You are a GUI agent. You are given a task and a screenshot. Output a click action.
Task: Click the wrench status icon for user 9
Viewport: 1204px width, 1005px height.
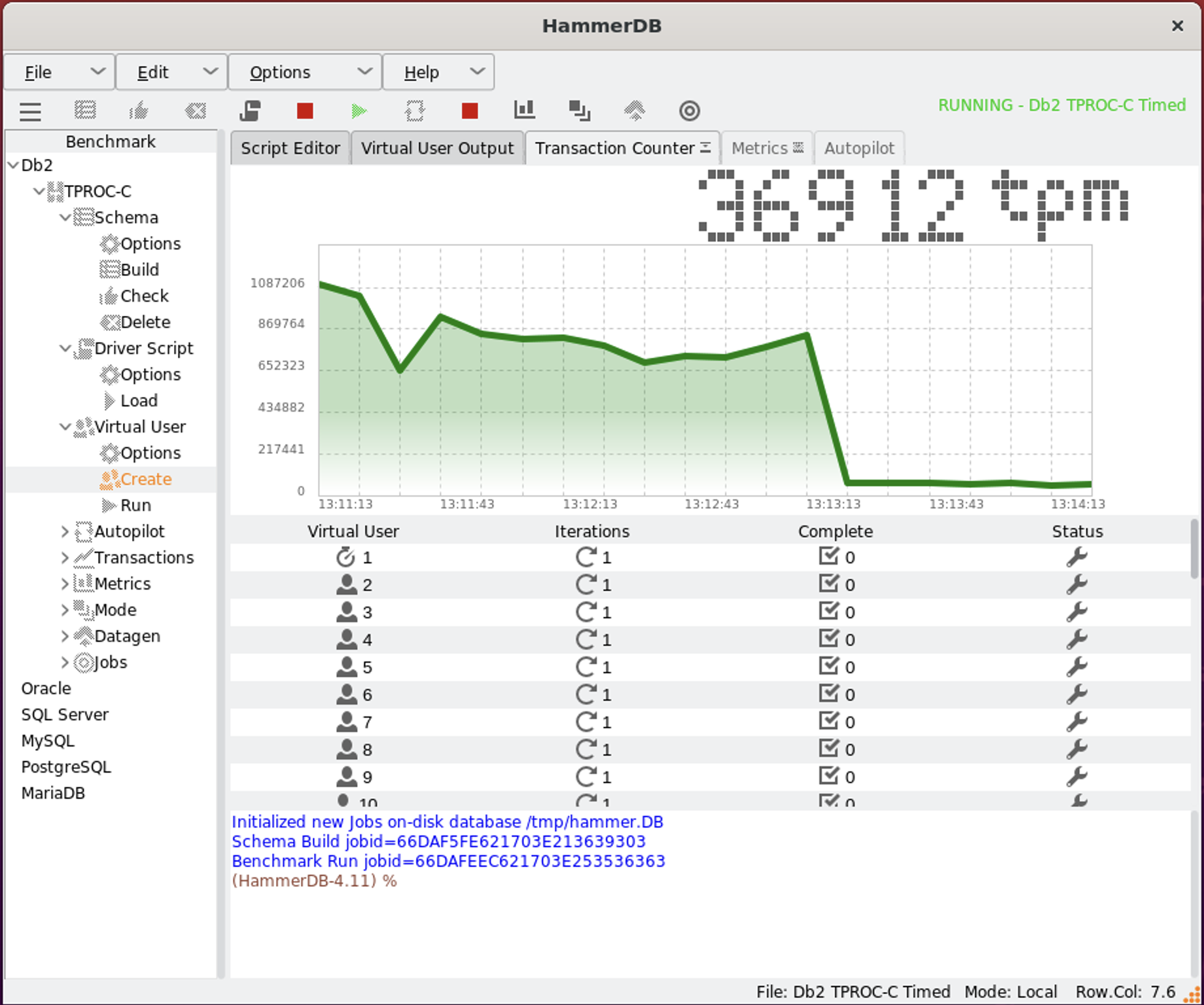coord(1077,777)
